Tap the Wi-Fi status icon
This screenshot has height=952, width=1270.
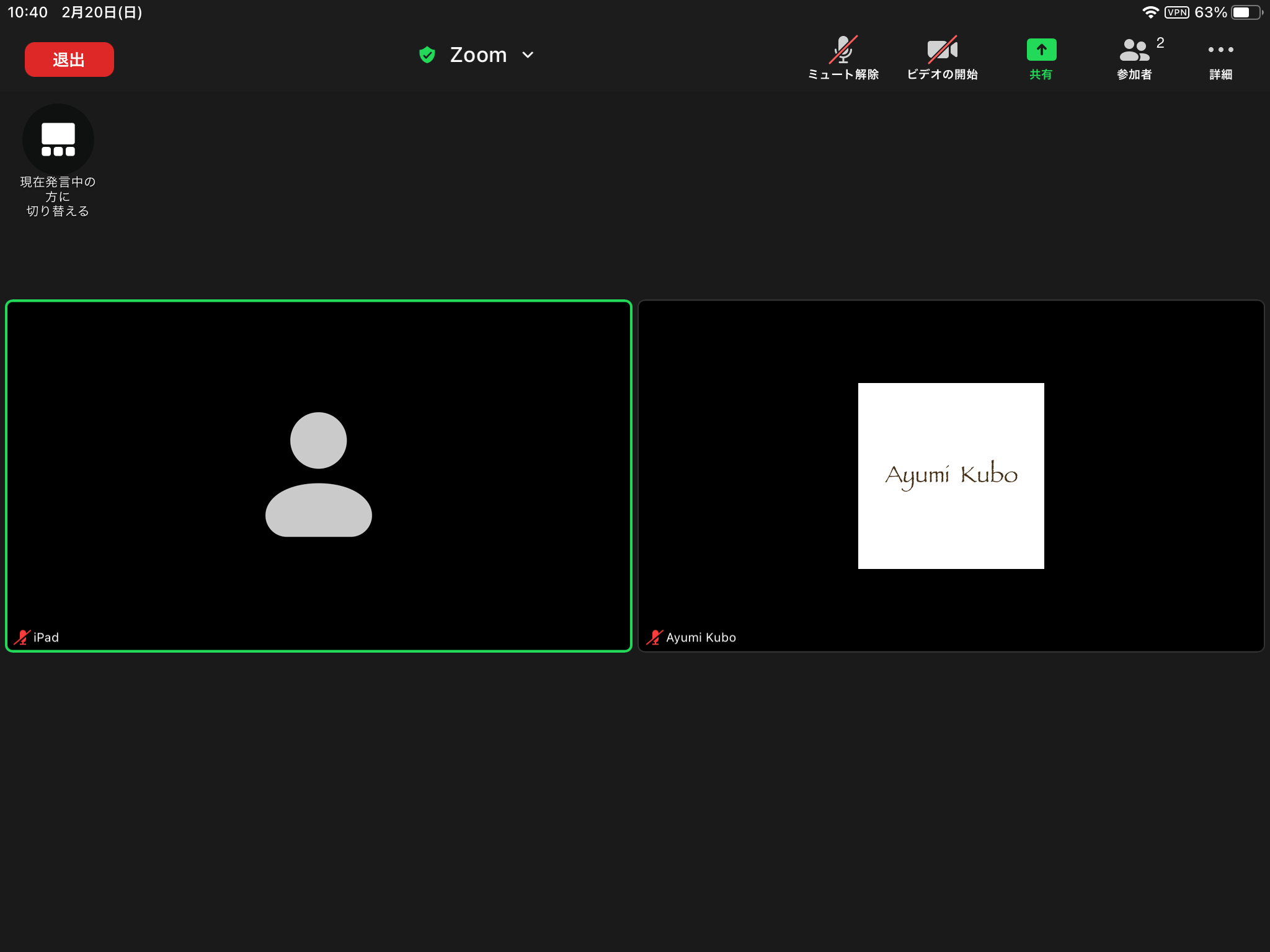[1151, 12]
